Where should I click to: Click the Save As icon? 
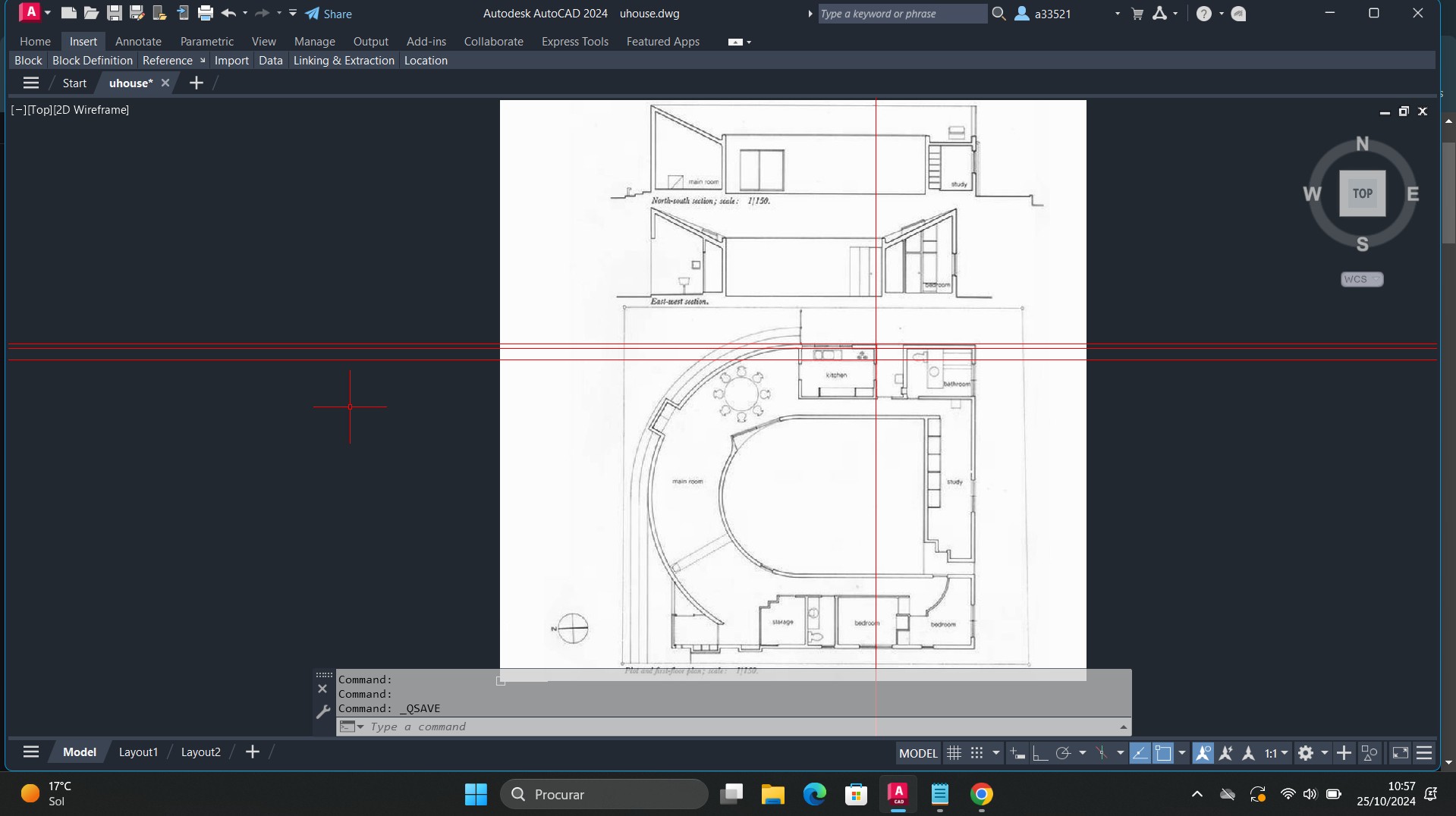(137, 13)
